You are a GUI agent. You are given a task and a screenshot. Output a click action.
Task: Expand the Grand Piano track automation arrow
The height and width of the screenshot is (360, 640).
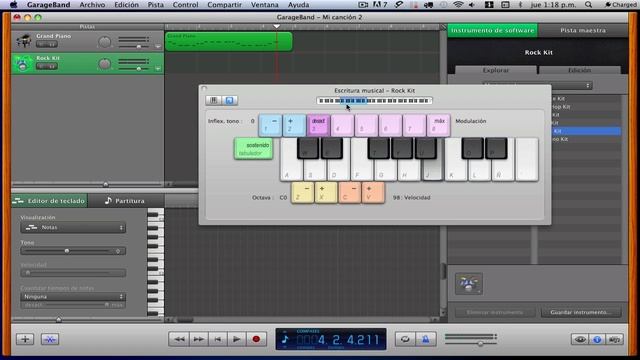pos(158,47)
